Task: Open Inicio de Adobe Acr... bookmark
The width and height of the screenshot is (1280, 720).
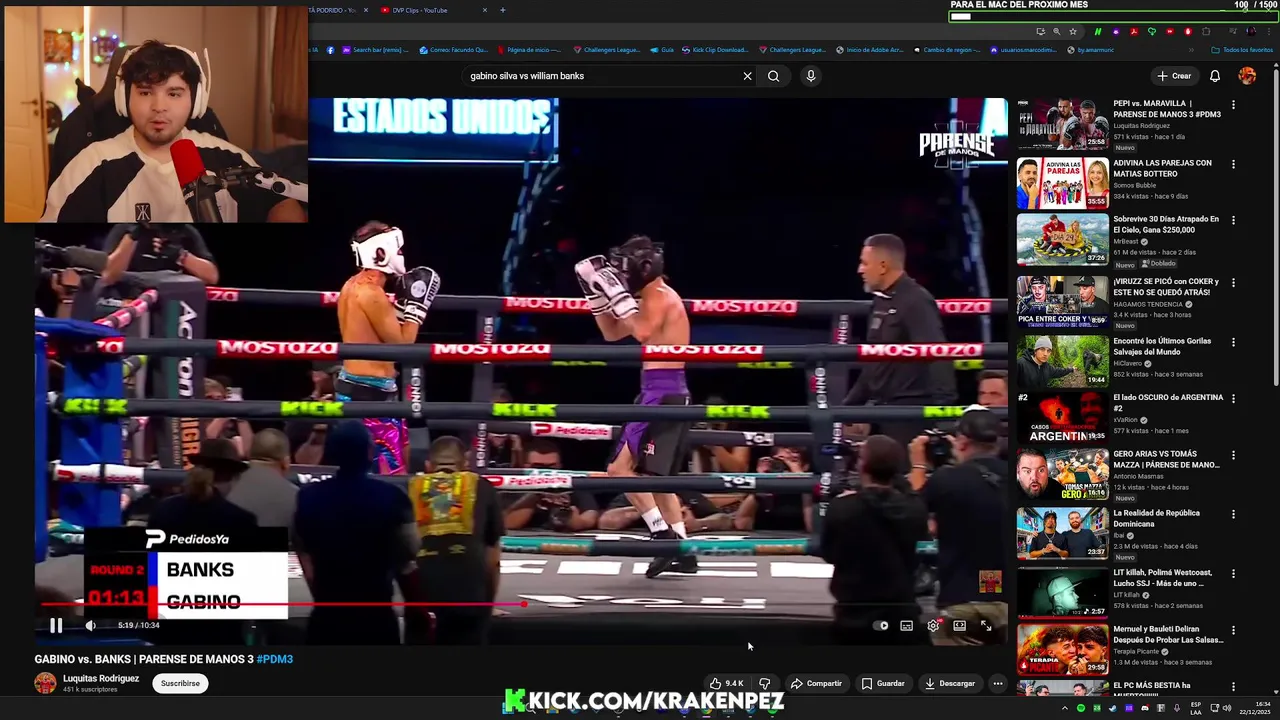Action: [869, 50]
